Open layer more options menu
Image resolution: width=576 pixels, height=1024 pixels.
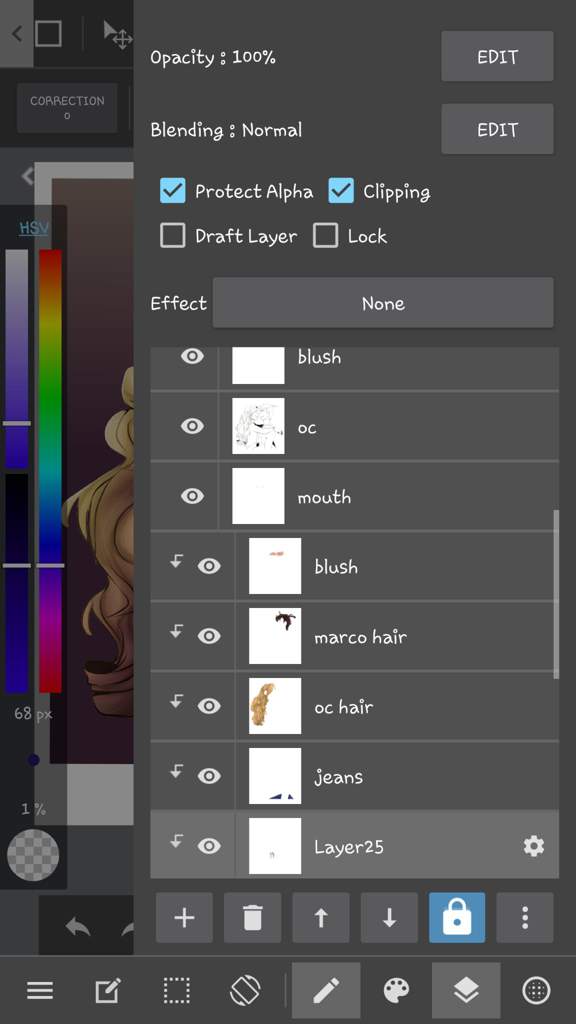click(525, 918)
